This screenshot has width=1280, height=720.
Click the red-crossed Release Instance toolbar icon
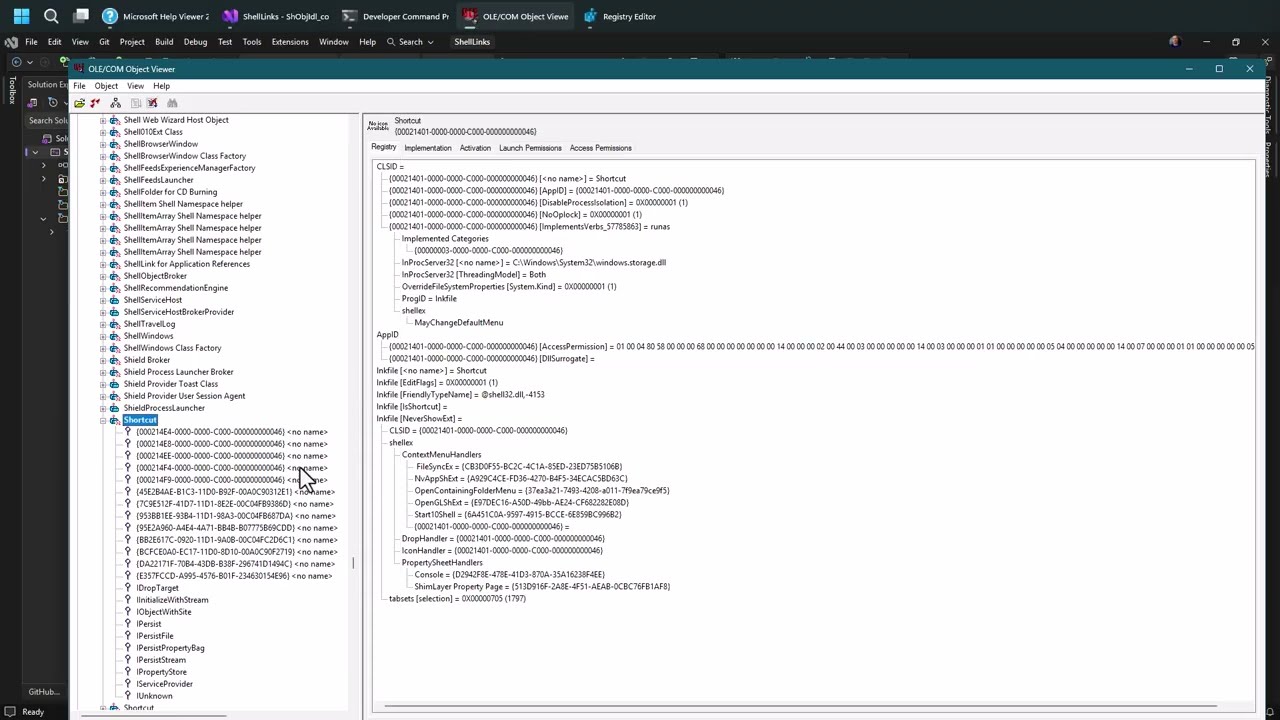(152, 103)
